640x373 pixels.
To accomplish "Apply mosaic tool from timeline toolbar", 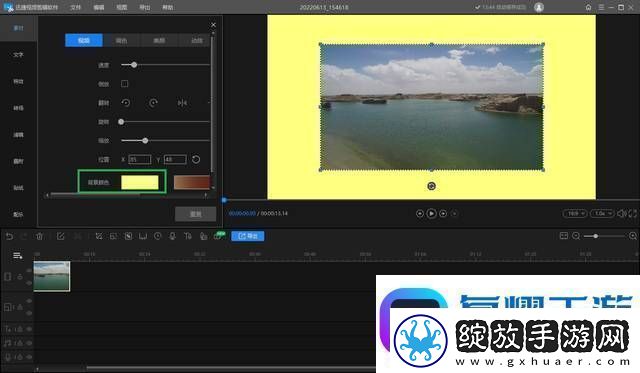I will [x=128, y=236].
